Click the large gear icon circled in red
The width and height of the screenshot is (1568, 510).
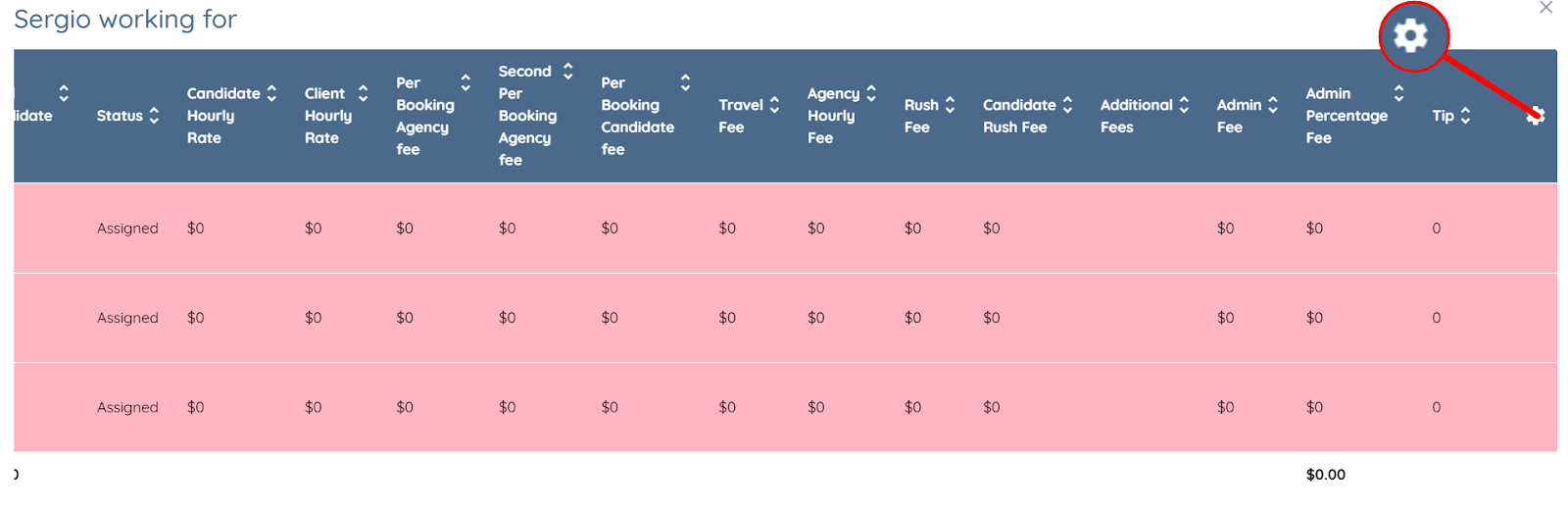tap(1411, 36)
